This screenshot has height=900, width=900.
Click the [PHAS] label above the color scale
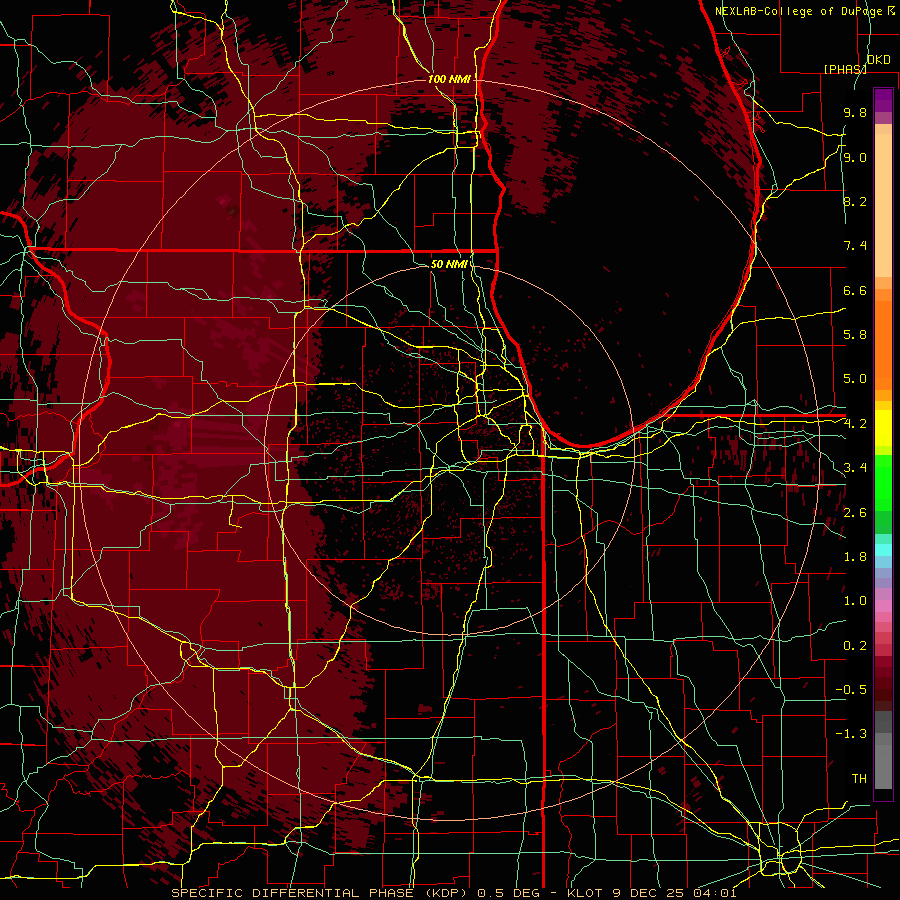[845, 69]
